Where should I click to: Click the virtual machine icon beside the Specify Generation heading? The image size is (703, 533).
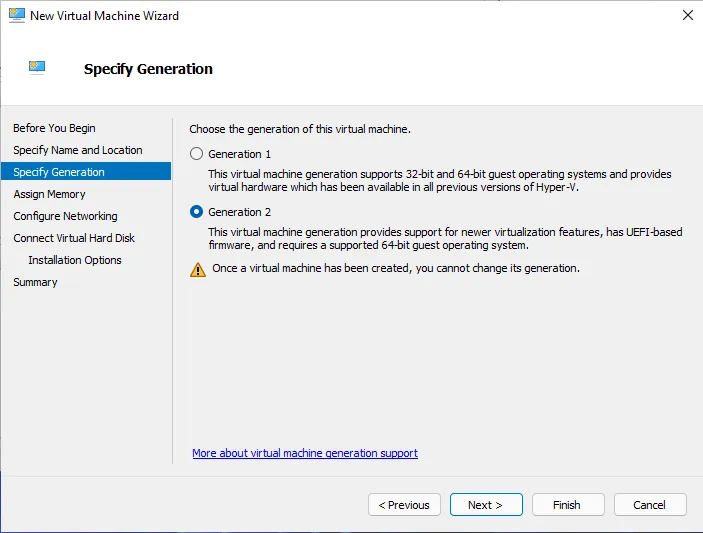pyautogui.click(x=37, y=68)
